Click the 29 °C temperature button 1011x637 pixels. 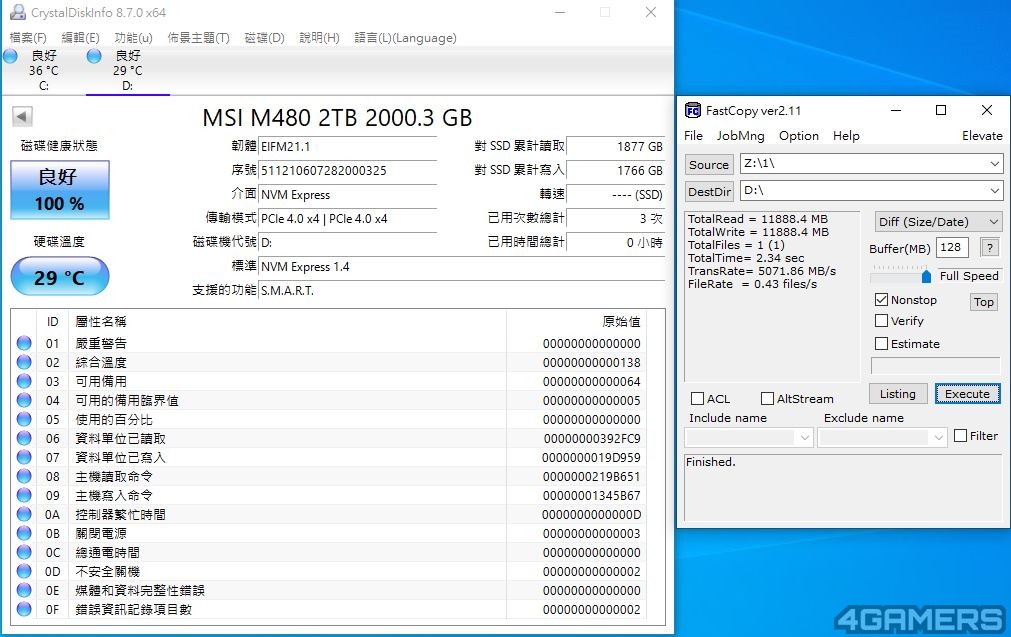pos(60,277)
